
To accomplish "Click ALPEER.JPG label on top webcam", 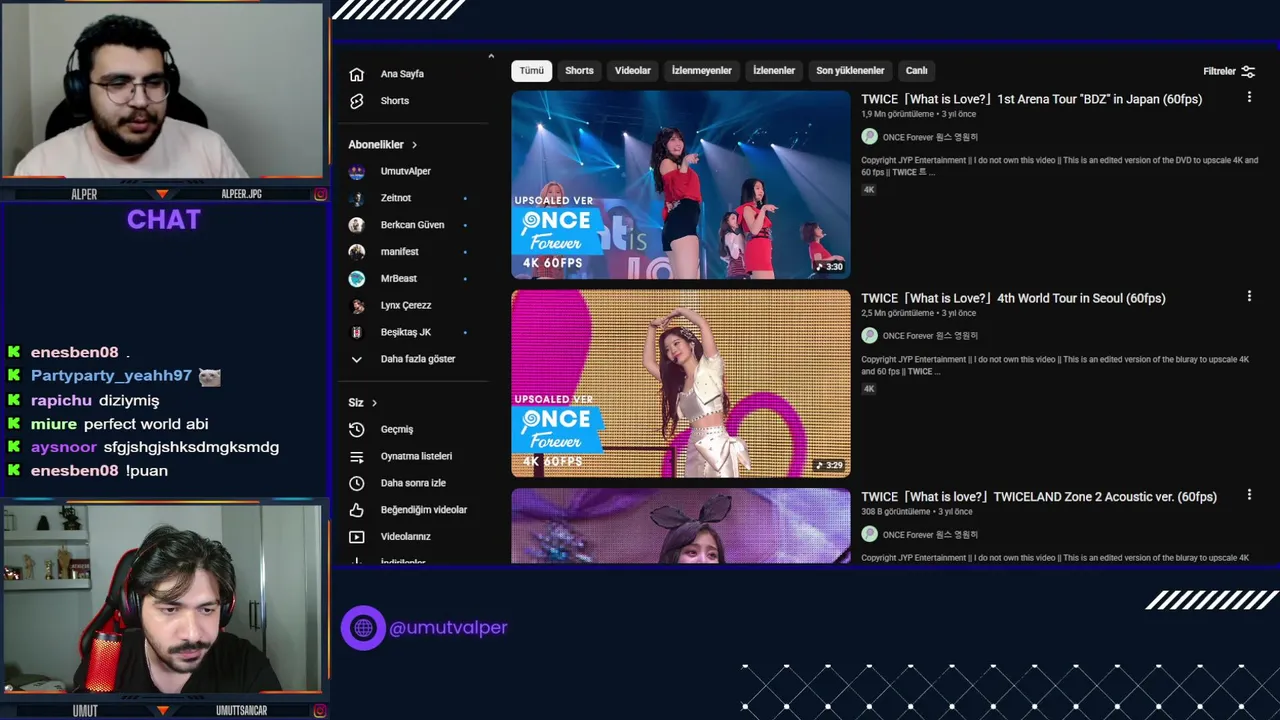I will coord(241,194).
